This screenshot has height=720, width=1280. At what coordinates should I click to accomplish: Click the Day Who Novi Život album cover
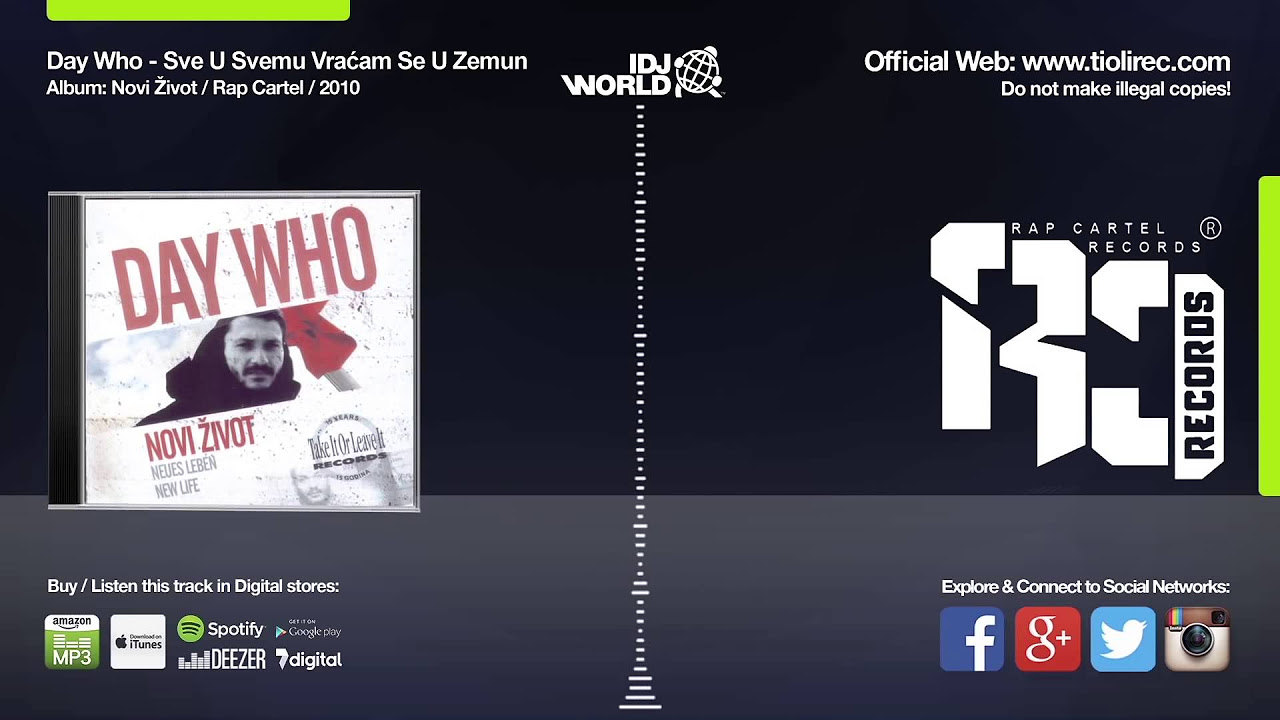[234, 351]
